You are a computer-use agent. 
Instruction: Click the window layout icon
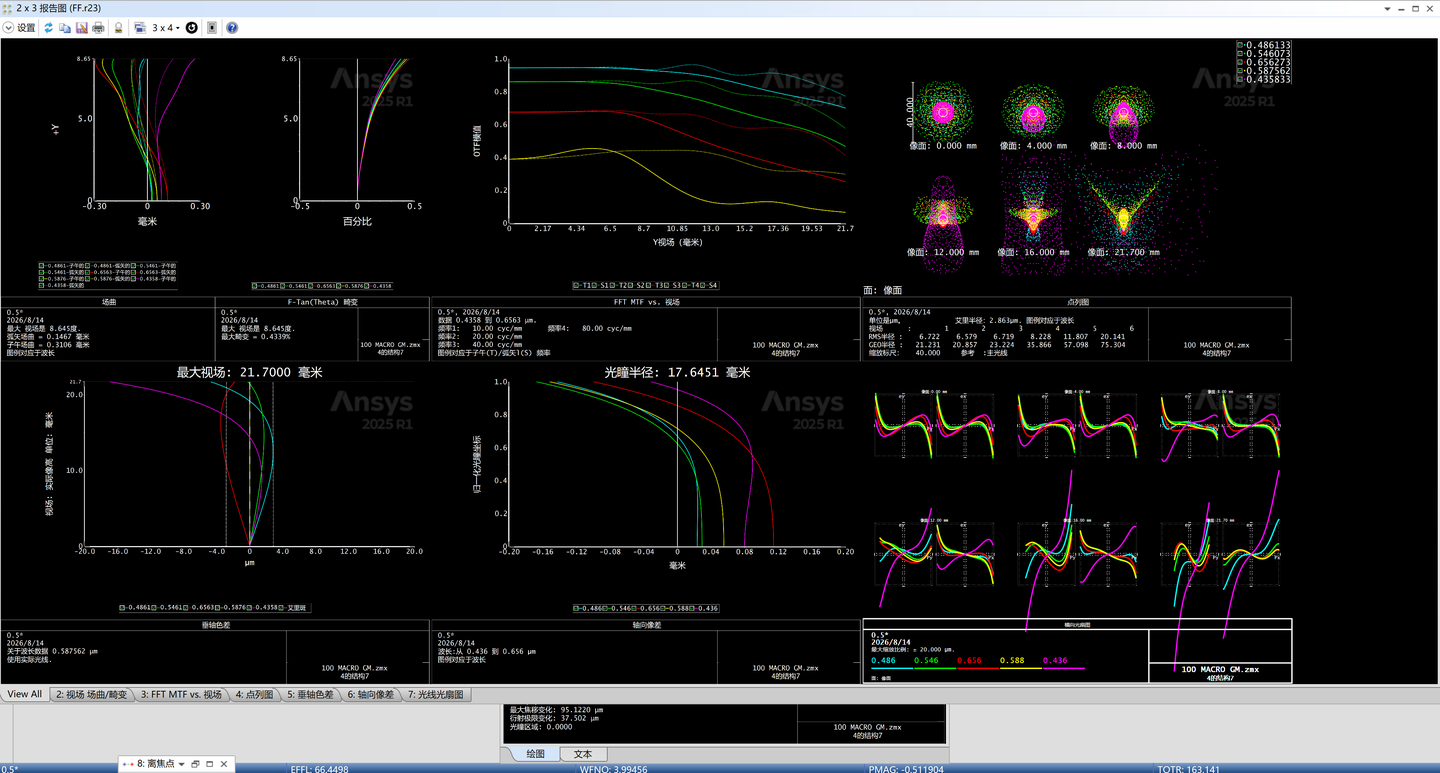(139, 28)
